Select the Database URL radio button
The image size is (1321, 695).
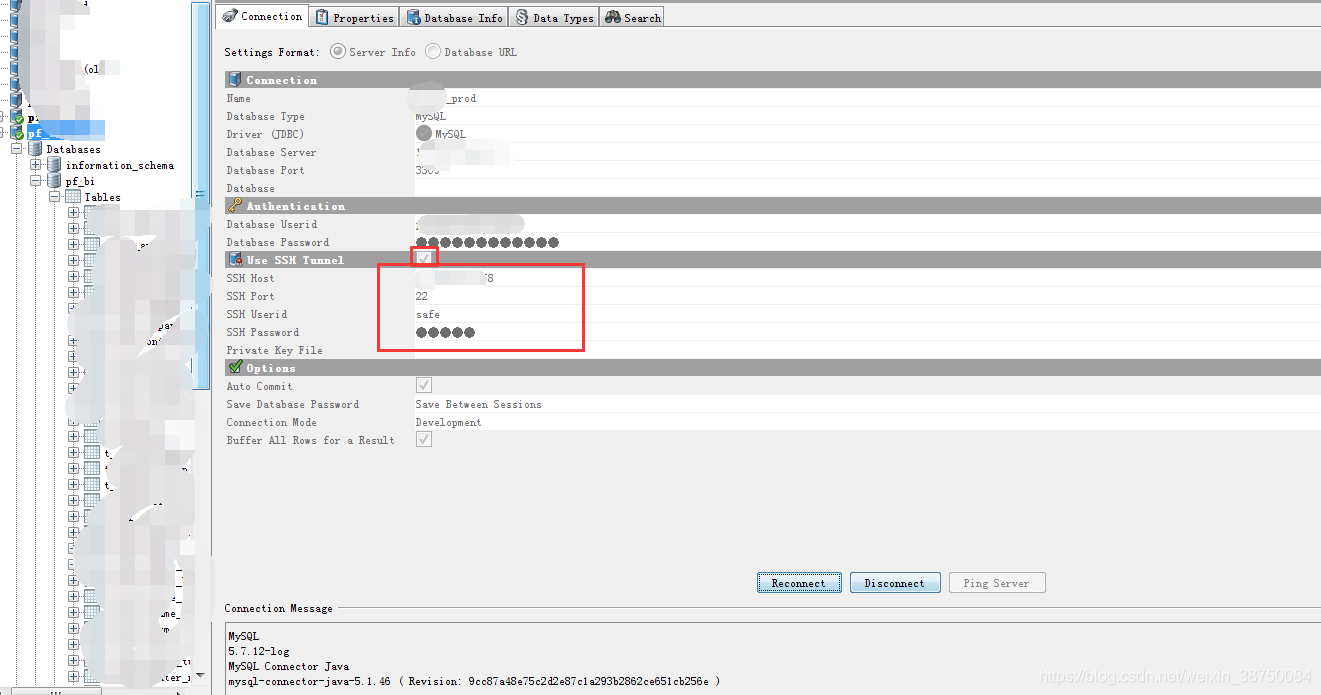[x=432, y=51]
